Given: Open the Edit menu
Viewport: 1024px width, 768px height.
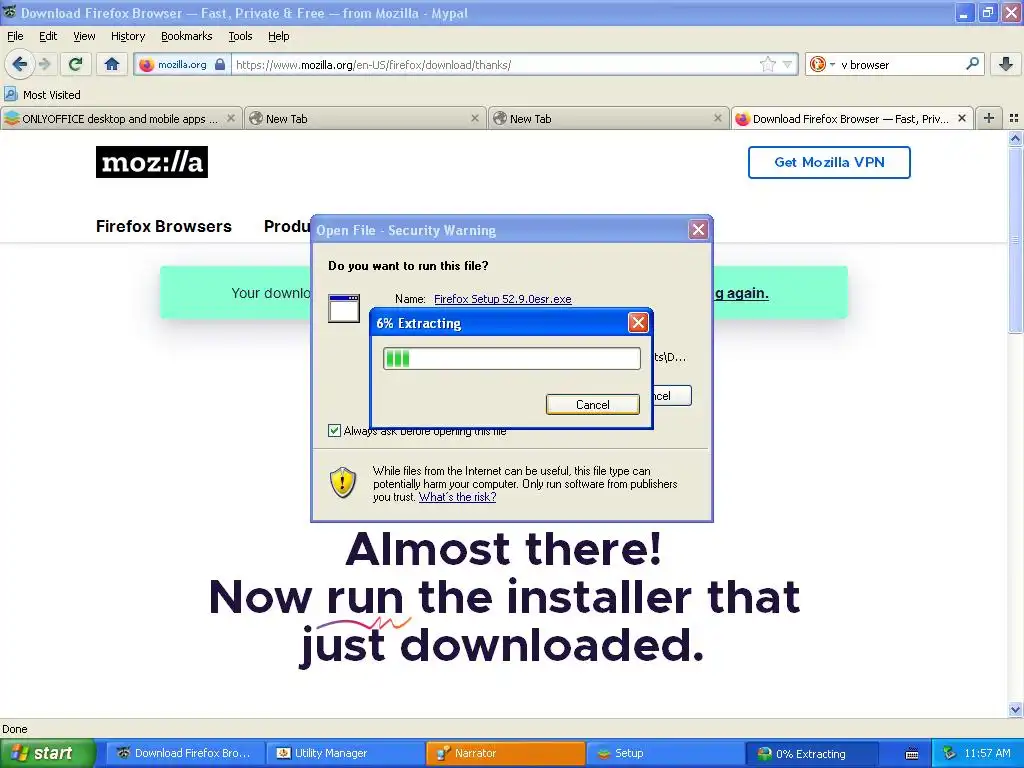Looking at the screenshot, I should coord(48,36).
